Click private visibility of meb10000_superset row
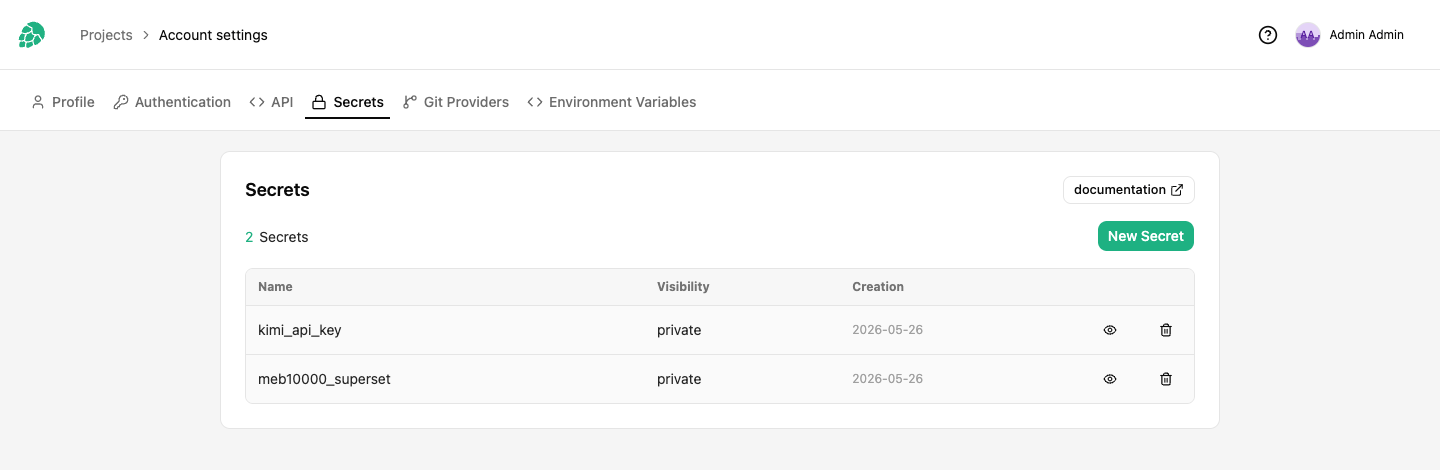1440x470 pixels. coord(679,379)
